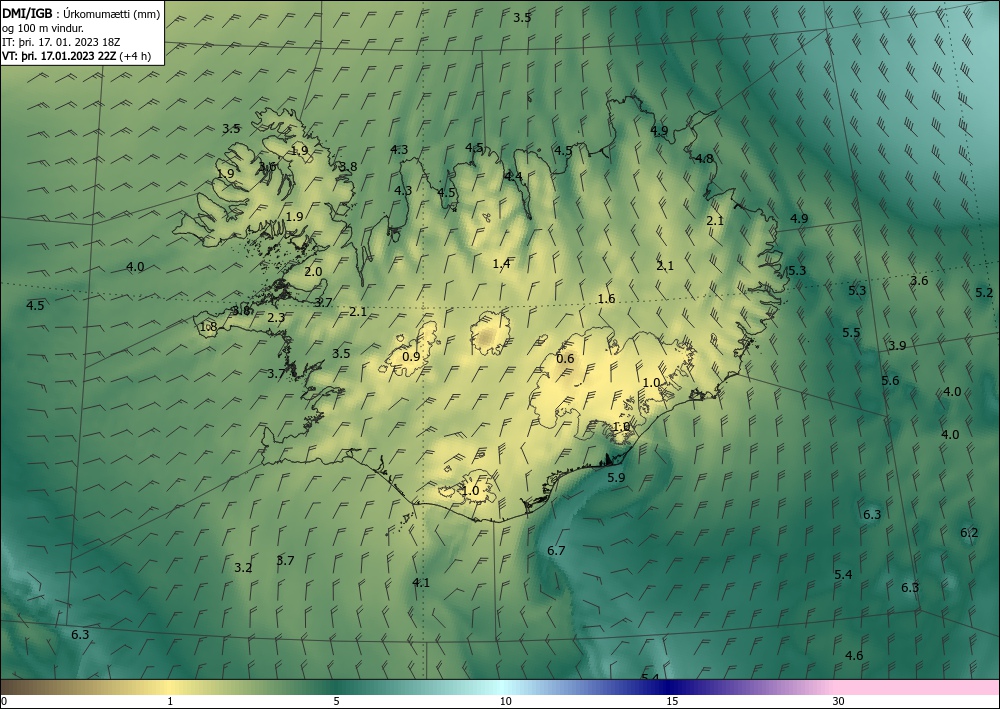1000x709 pixels.
Task: Click the 3.9 value east of Iceland
Action: pyautogui.click(x=897, y=346)
